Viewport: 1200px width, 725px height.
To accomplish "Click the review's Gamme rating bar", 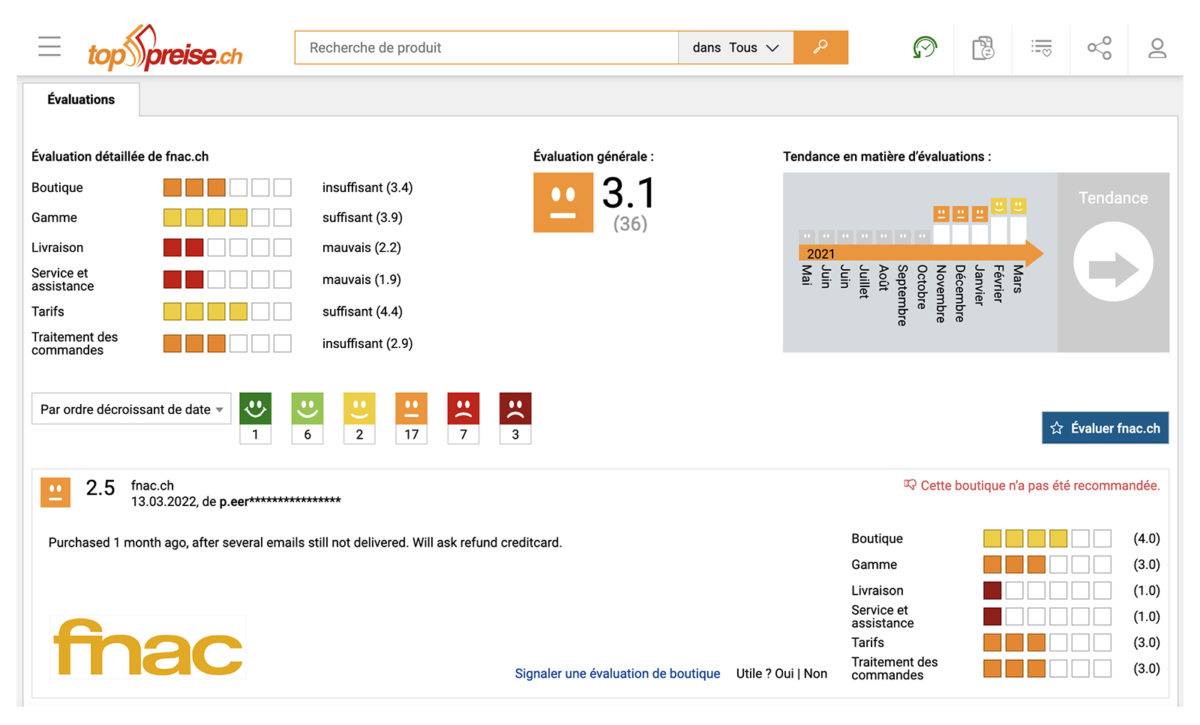I will click(x=1047, y=564).
